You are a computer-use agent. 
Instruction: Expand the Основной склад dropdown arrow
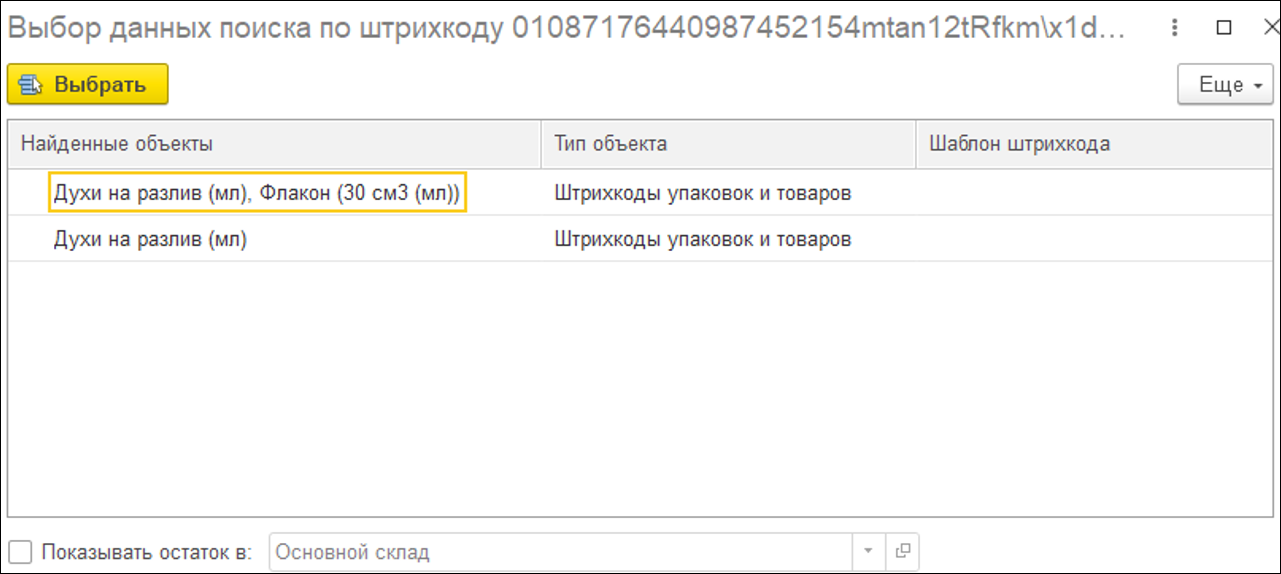[x=868, y=551]
